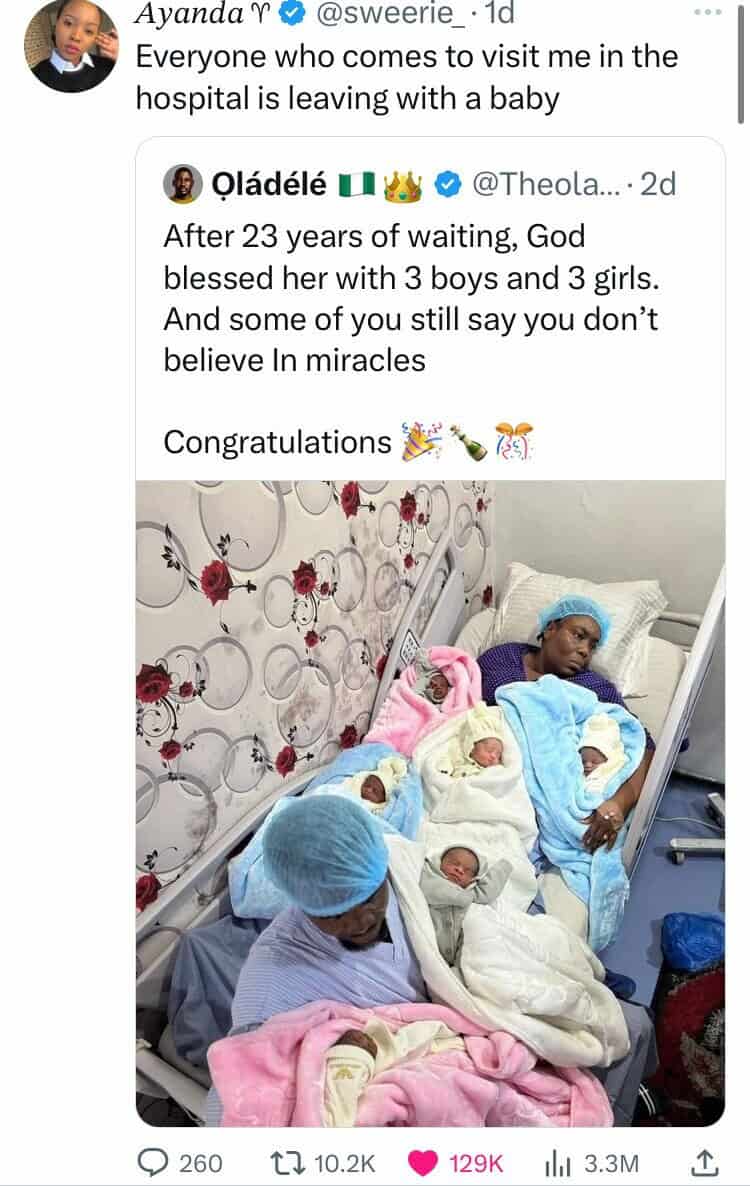The width and height of the screenshot is (750, 1186).
Task: Tap the 129K likes count
Action: [x=476, y=1162]
